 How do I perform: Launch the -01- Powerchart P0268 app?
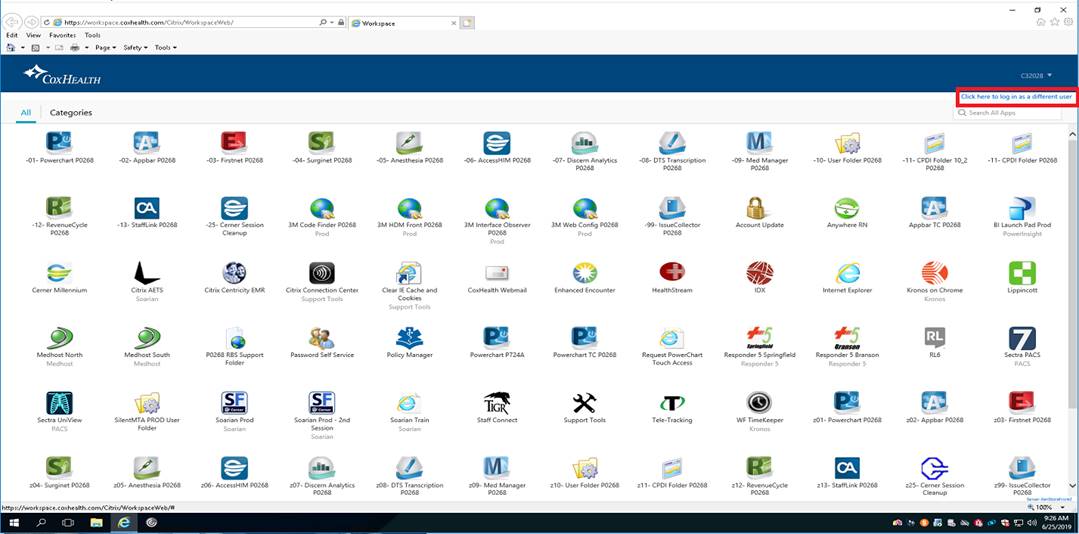pos(59,142)
